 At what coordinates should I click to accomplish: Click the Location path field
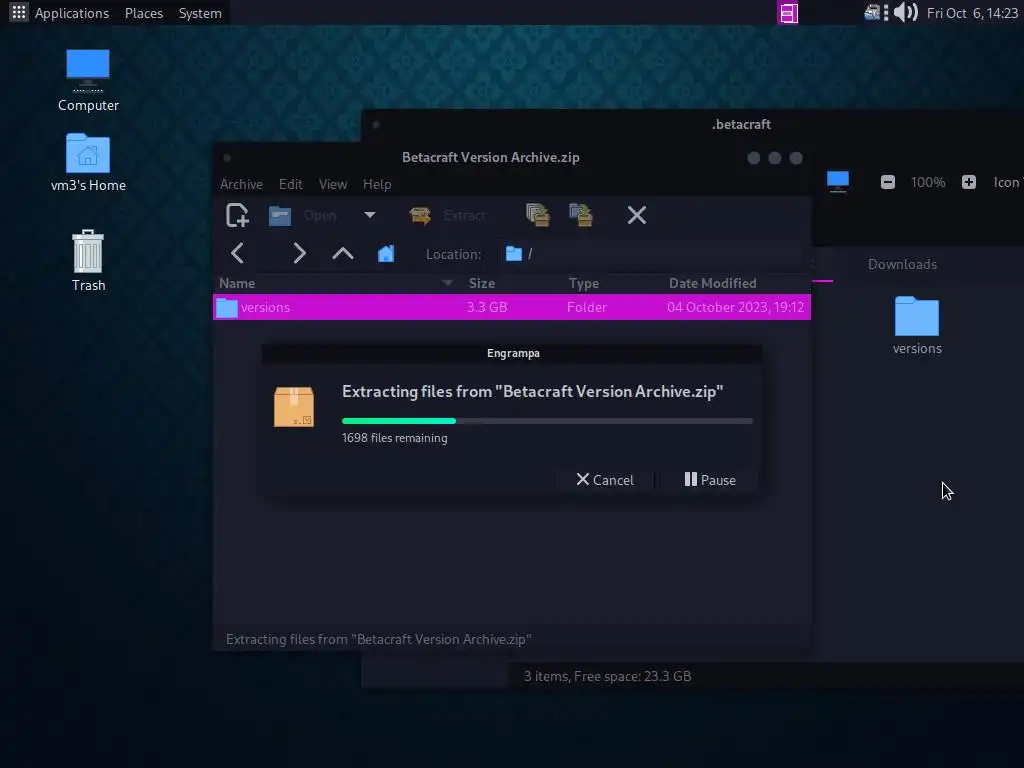650,254
